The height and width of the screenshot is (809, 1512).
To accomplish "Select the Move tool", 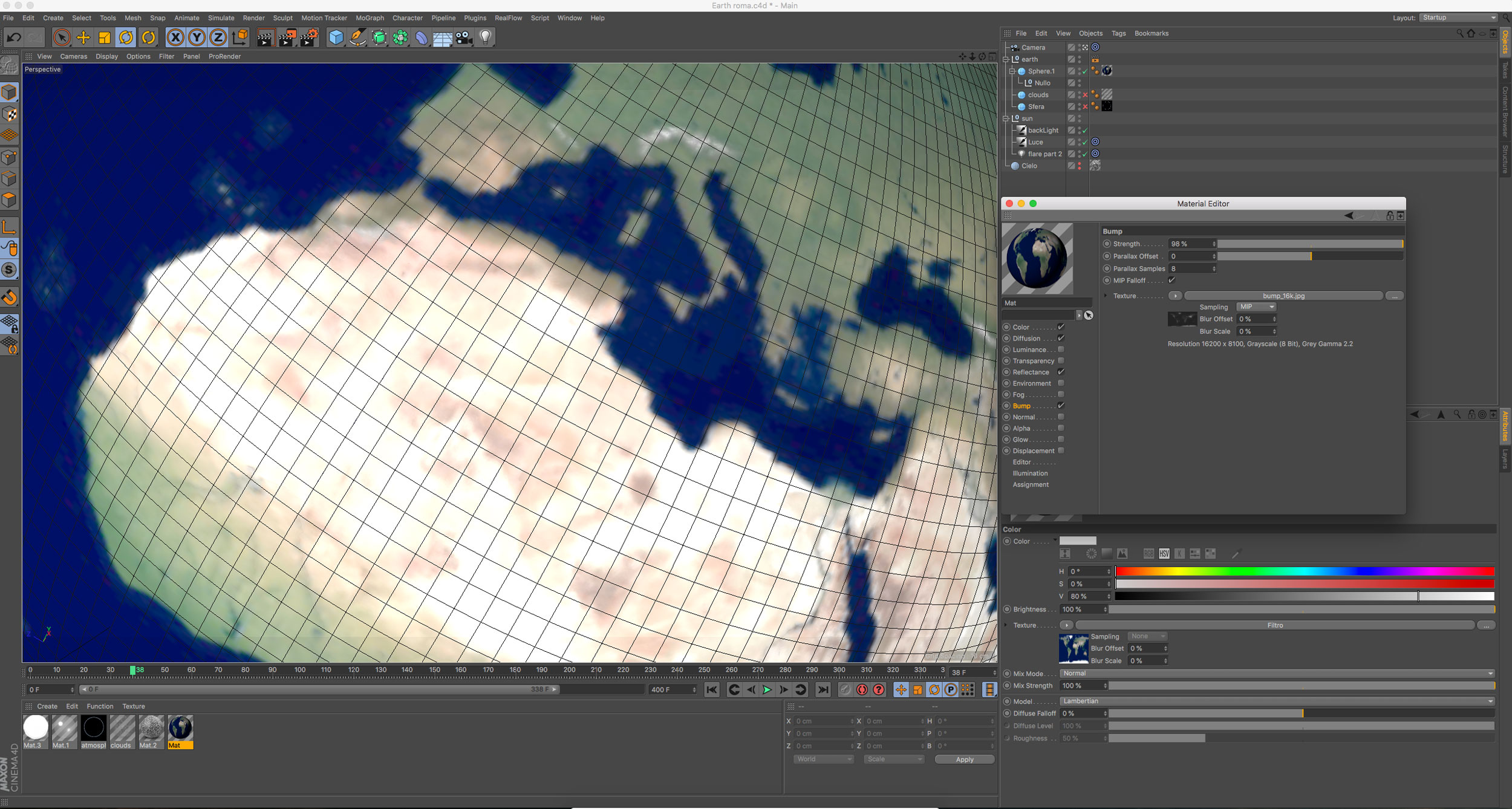I will (x=83, y=37).
